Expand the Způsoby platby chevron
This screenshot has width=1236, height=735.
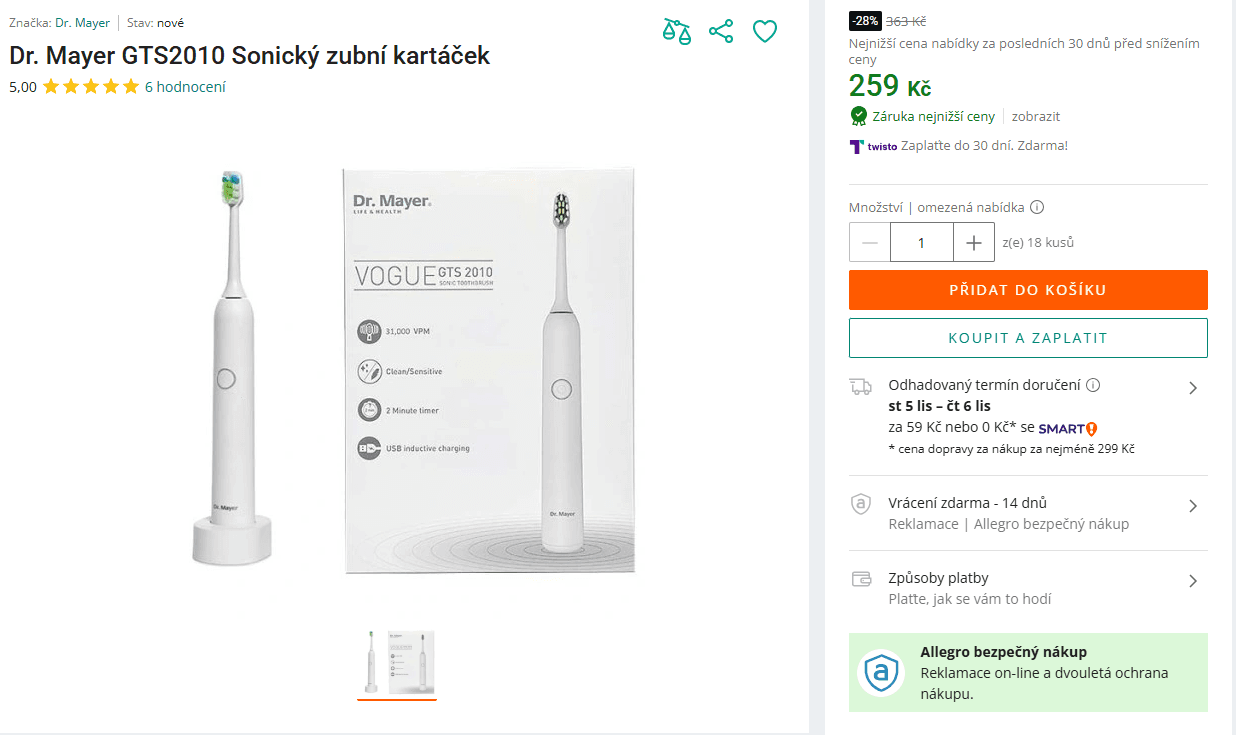(x=1192, y=581)
